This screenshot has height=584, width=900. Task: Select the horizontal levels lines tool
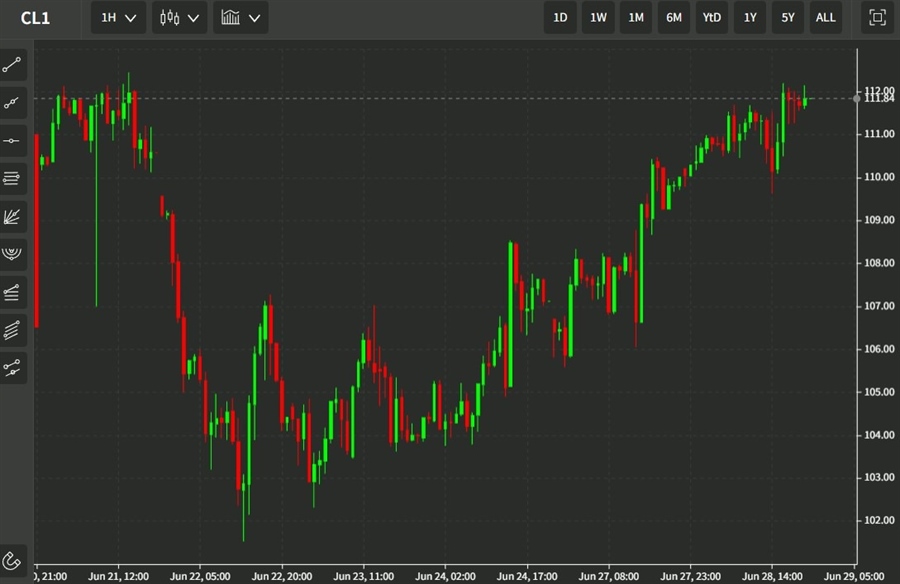pos(13,179)
